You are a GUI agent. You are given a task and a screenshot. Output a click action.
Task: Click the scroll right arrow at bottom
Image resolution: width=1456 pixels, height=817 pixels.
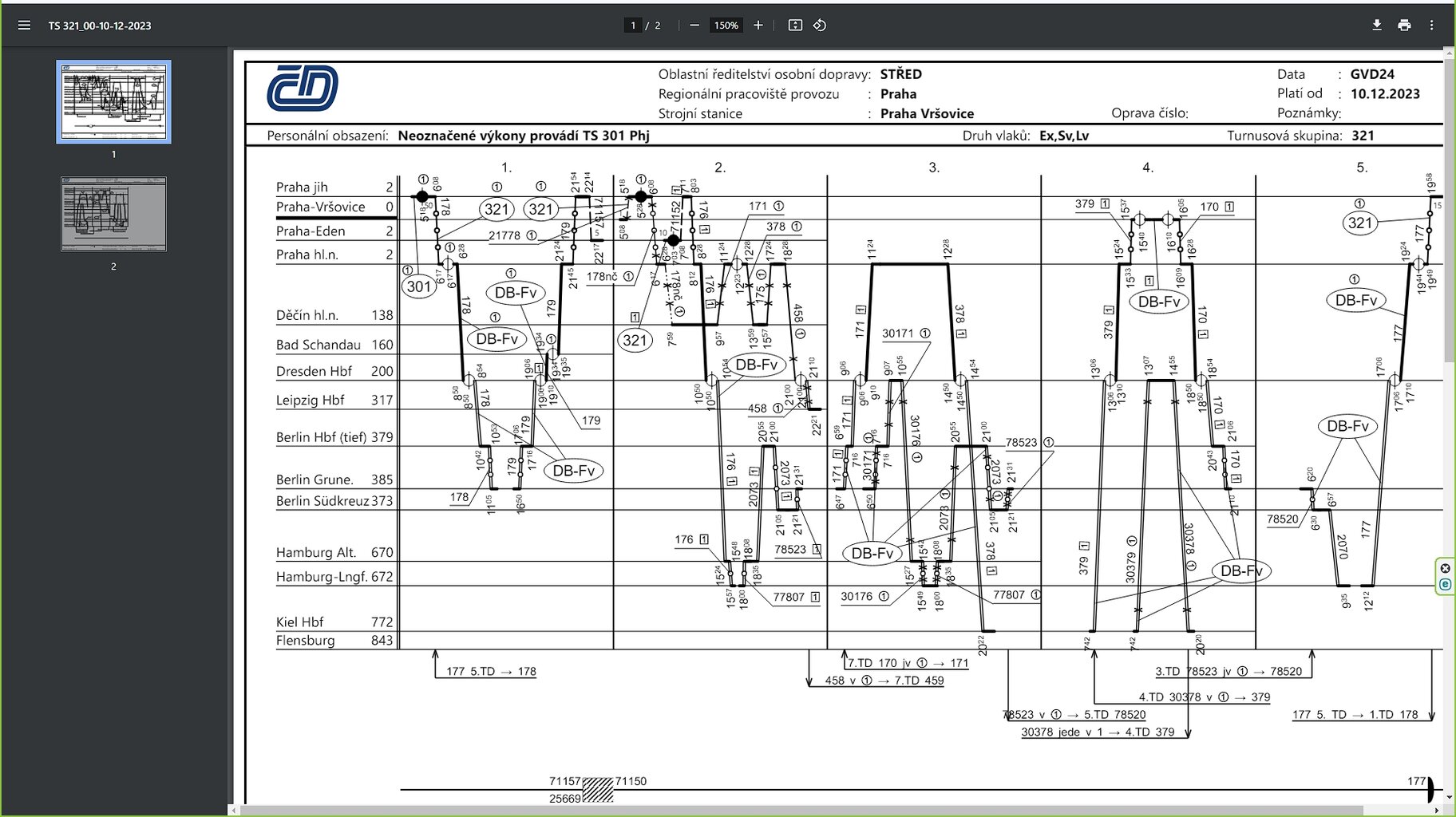click(x=1438, y=811)
